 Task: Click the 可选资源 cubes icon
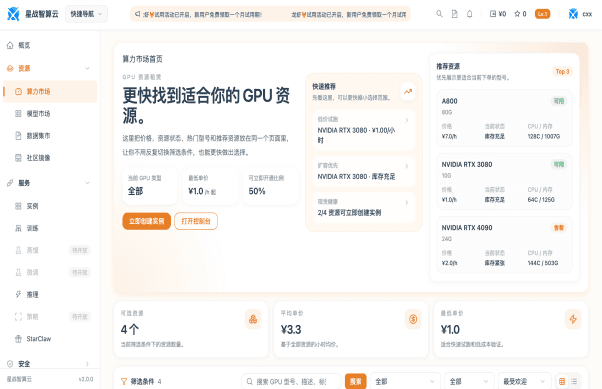[x=253, y=319]
